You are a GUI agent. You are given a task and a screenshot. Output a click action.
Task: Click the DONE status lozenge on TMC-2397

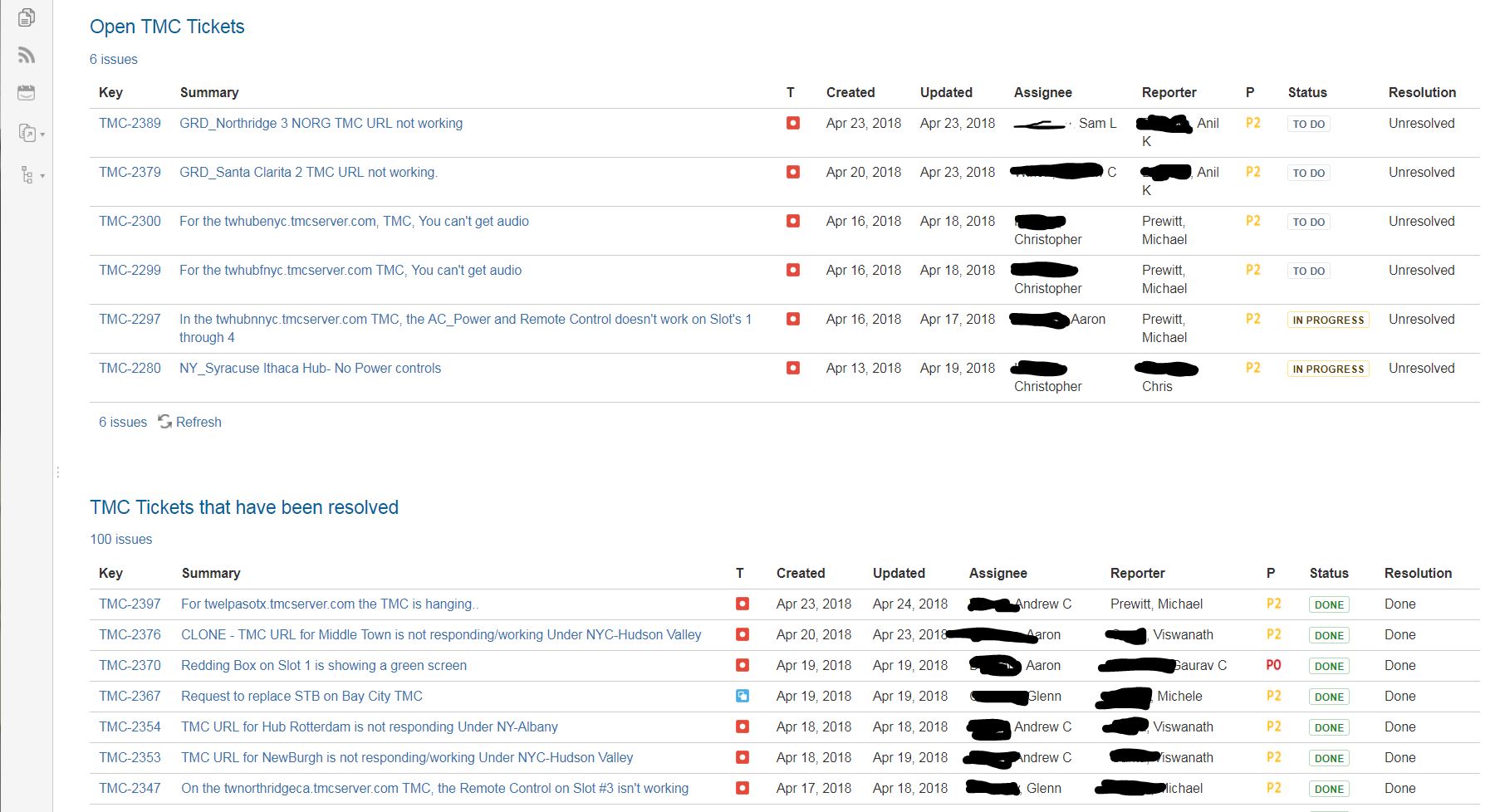[x=1329, y=604]
